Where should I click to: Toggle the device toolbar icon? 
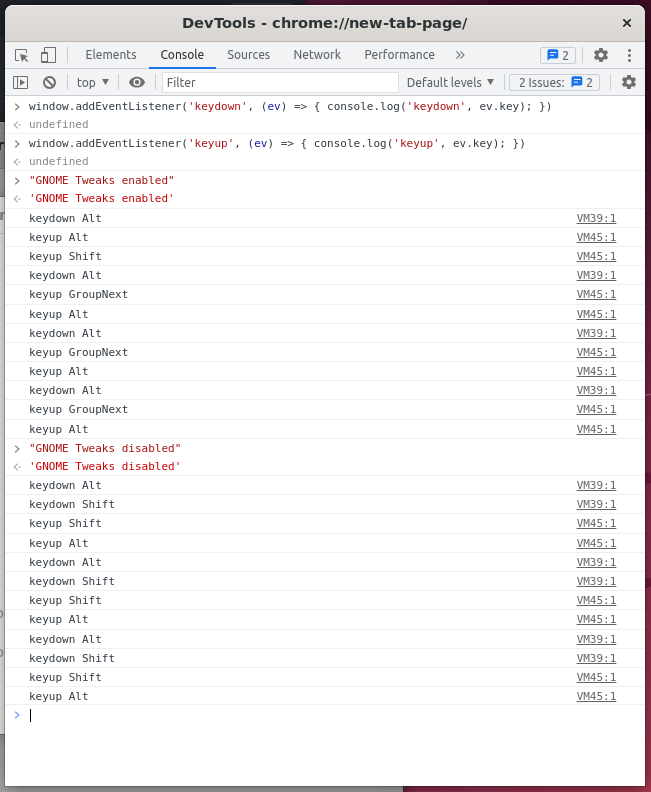pos(48,55)
